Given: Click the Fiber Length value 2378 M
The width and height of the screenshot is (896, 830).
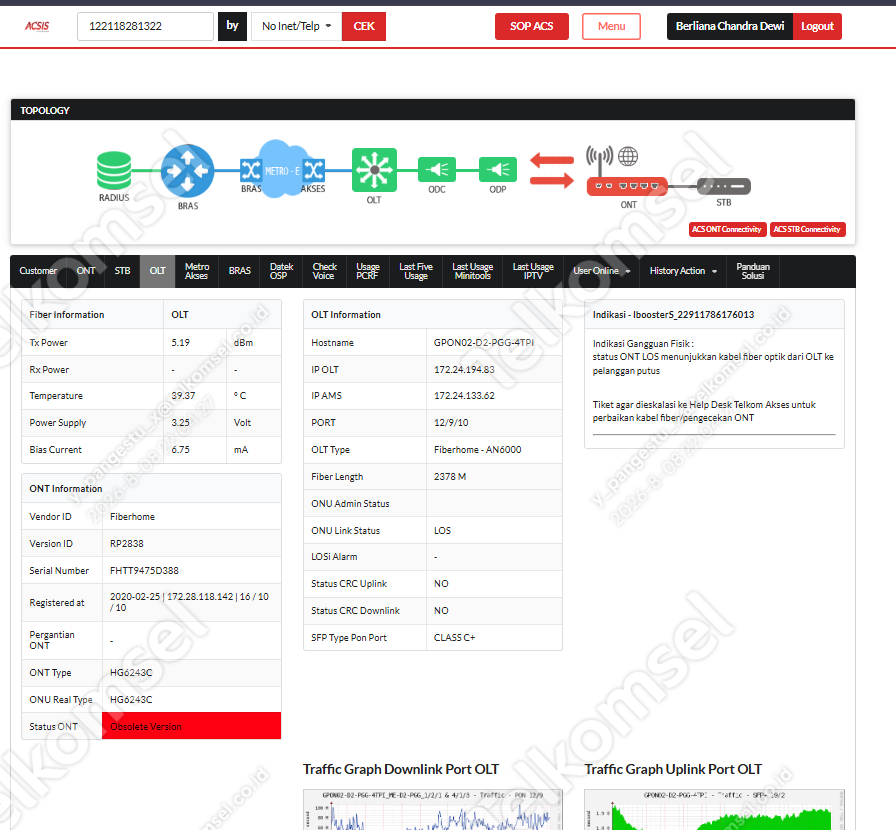Looking at the screenshot, I should (x=450, y=477).
